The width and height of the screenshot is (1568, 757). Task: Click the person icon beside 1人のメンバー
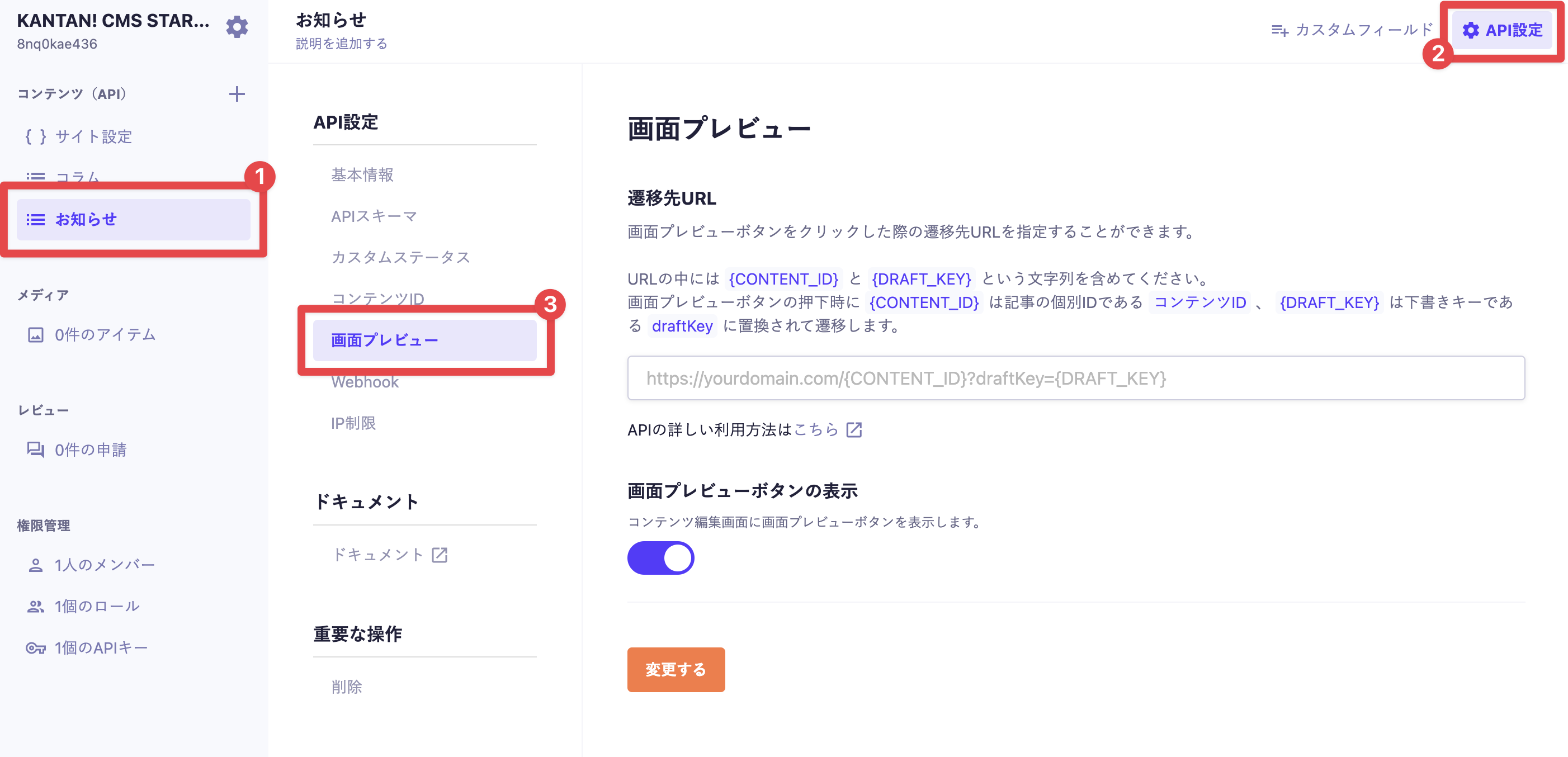click(x=35, y=565)
